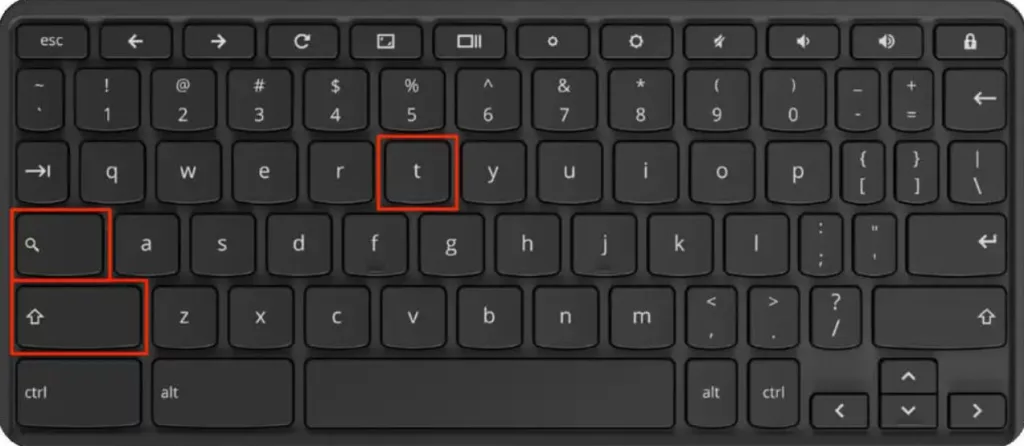The height and width of the screenshot is (446, 1024).
Task: Click the enter key on home row
Action: click(957, 244)
